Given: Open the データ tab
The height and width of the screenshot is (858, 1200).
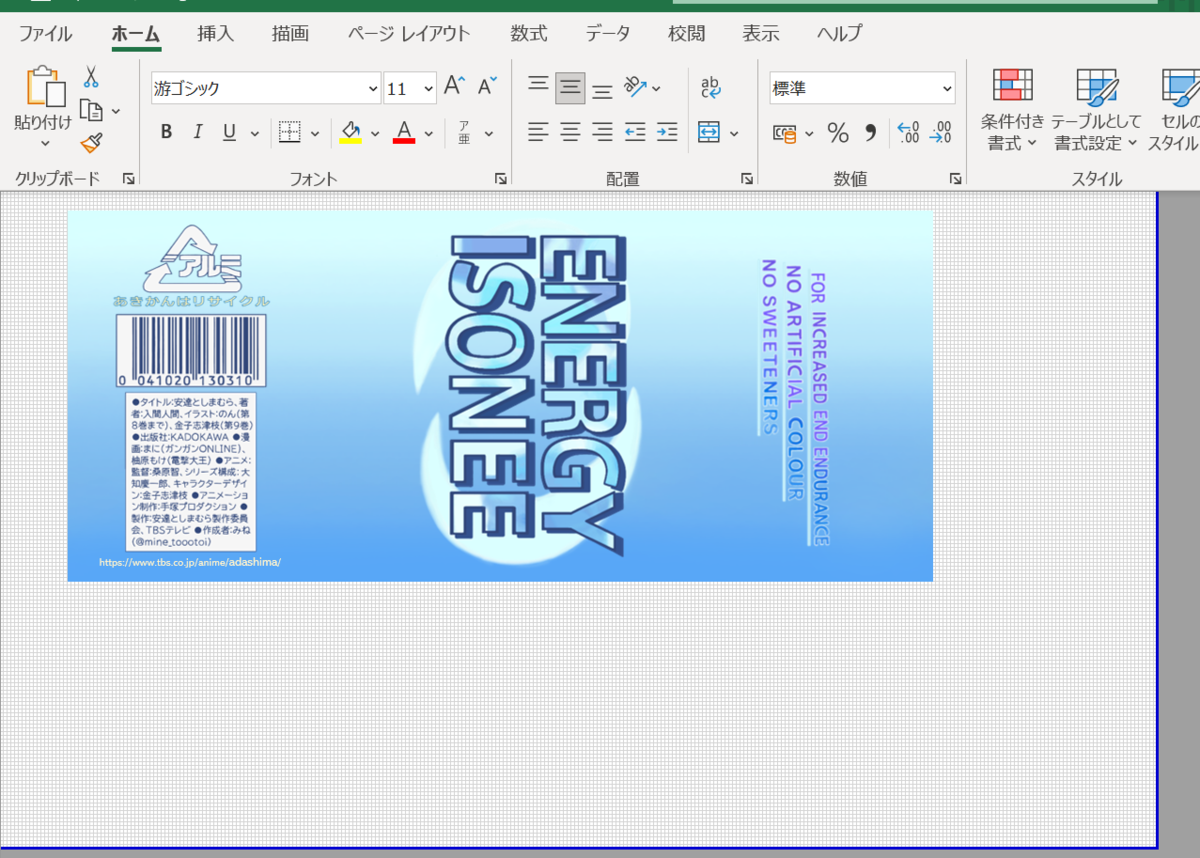Looking at the screenshot, I should point(608,33).
